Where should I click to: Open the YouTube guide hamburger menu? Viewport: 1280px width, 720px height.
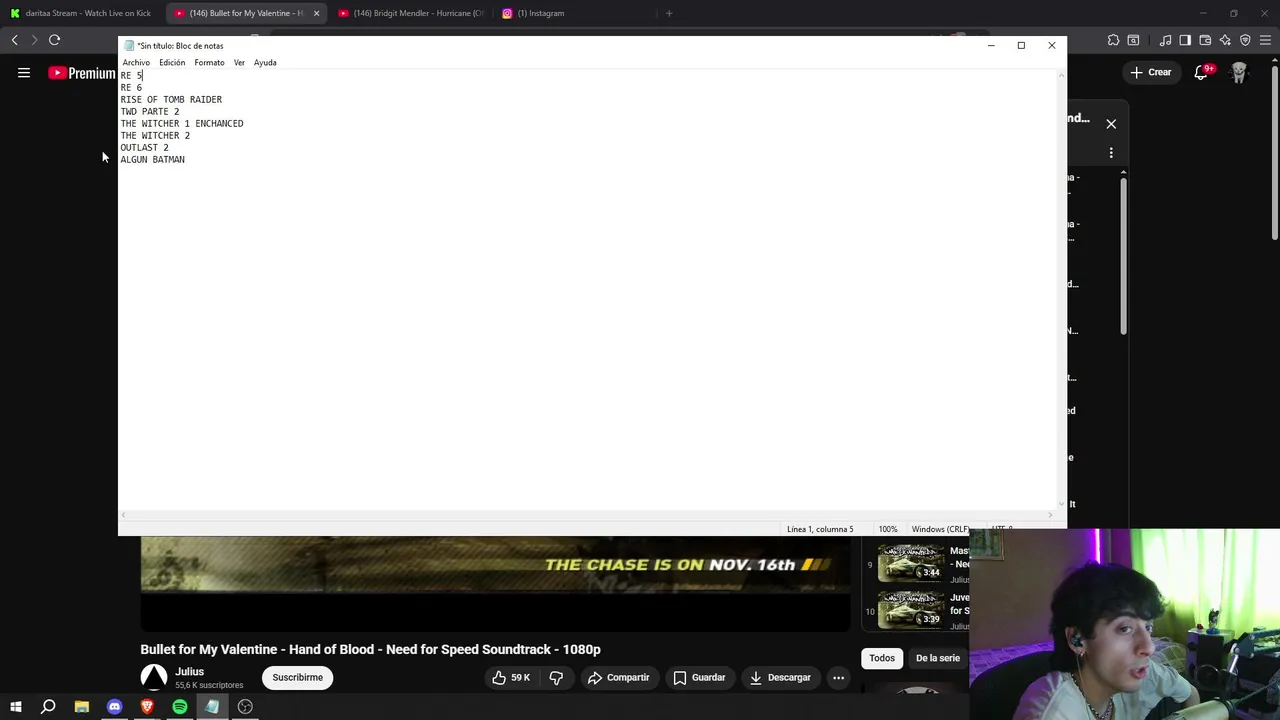24,72
